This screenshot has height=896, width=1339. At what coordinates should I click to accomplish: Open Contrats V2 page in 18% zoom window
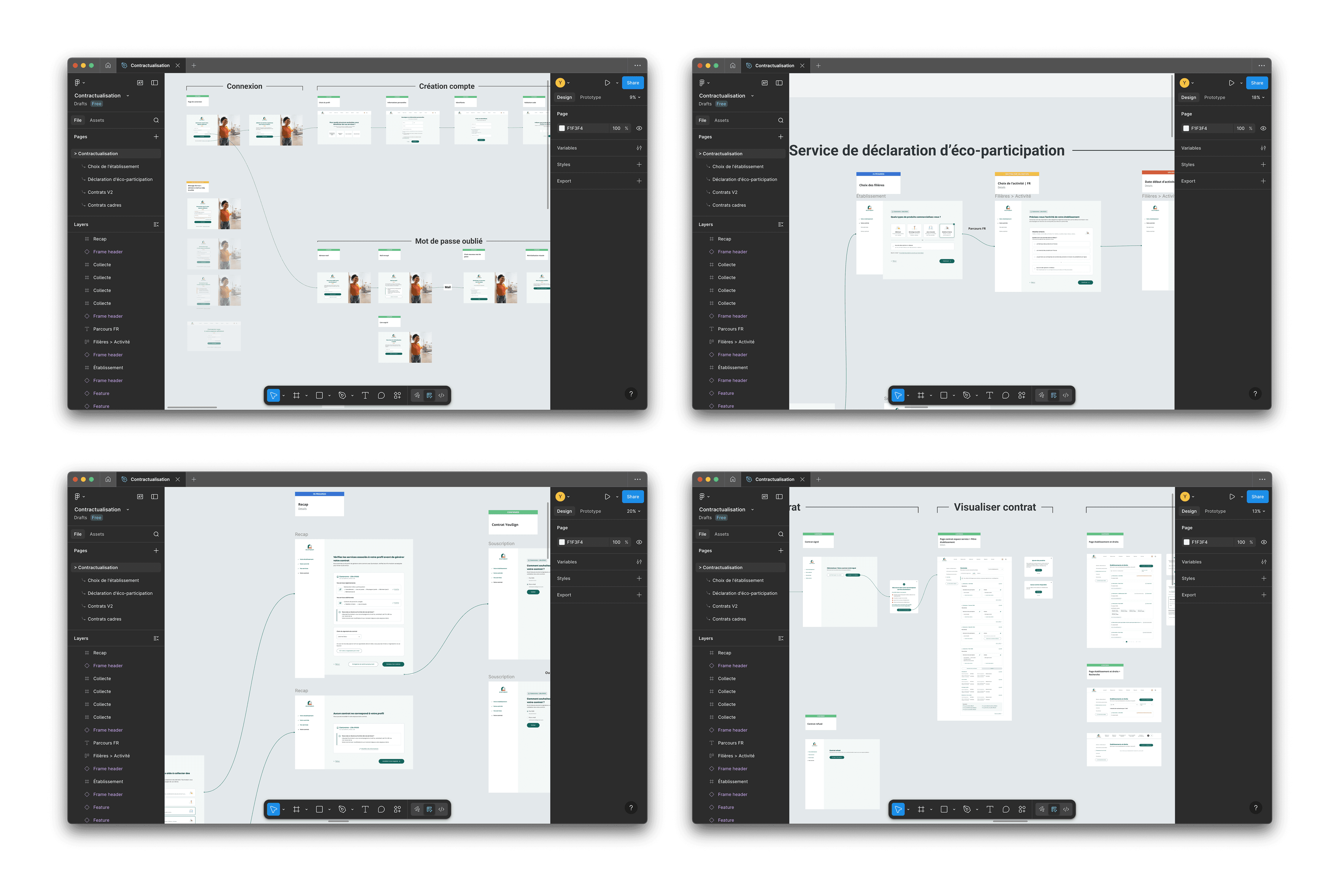724,192
